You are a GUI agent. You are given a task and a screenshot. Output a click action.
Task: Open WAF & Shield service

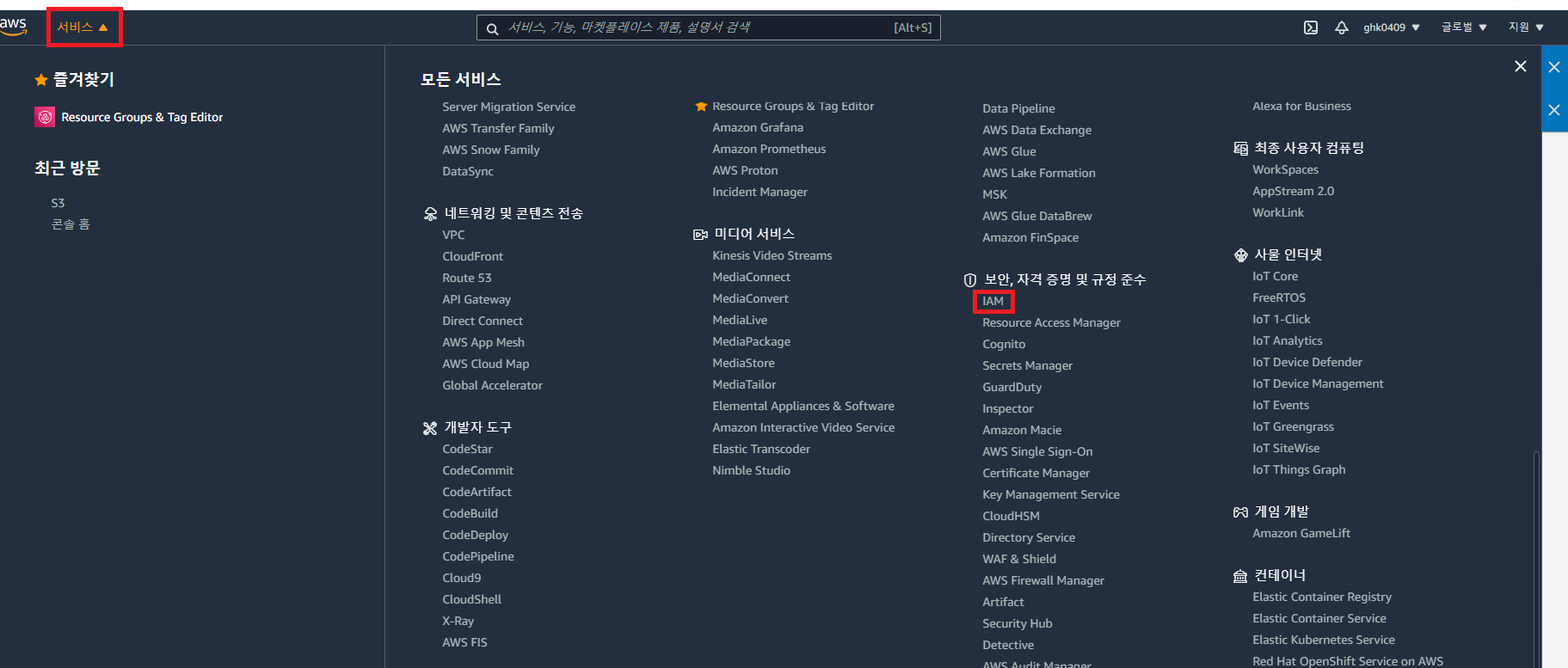(x=1019, y=559)
